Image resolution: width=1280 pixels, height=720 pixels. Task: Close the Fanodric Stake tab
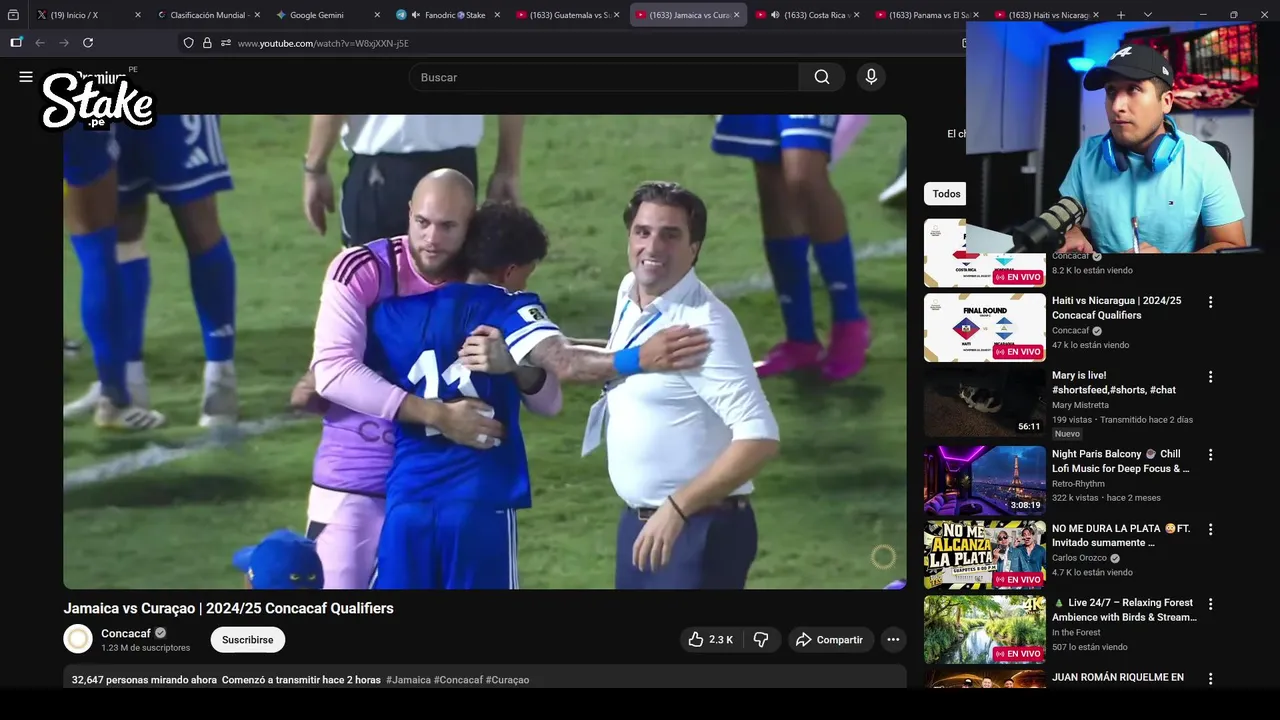497,15
